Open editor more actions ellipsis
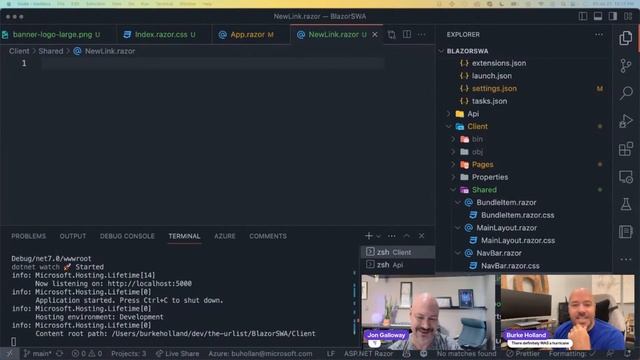The image size is (640, 360). click(x=422, y=35)
